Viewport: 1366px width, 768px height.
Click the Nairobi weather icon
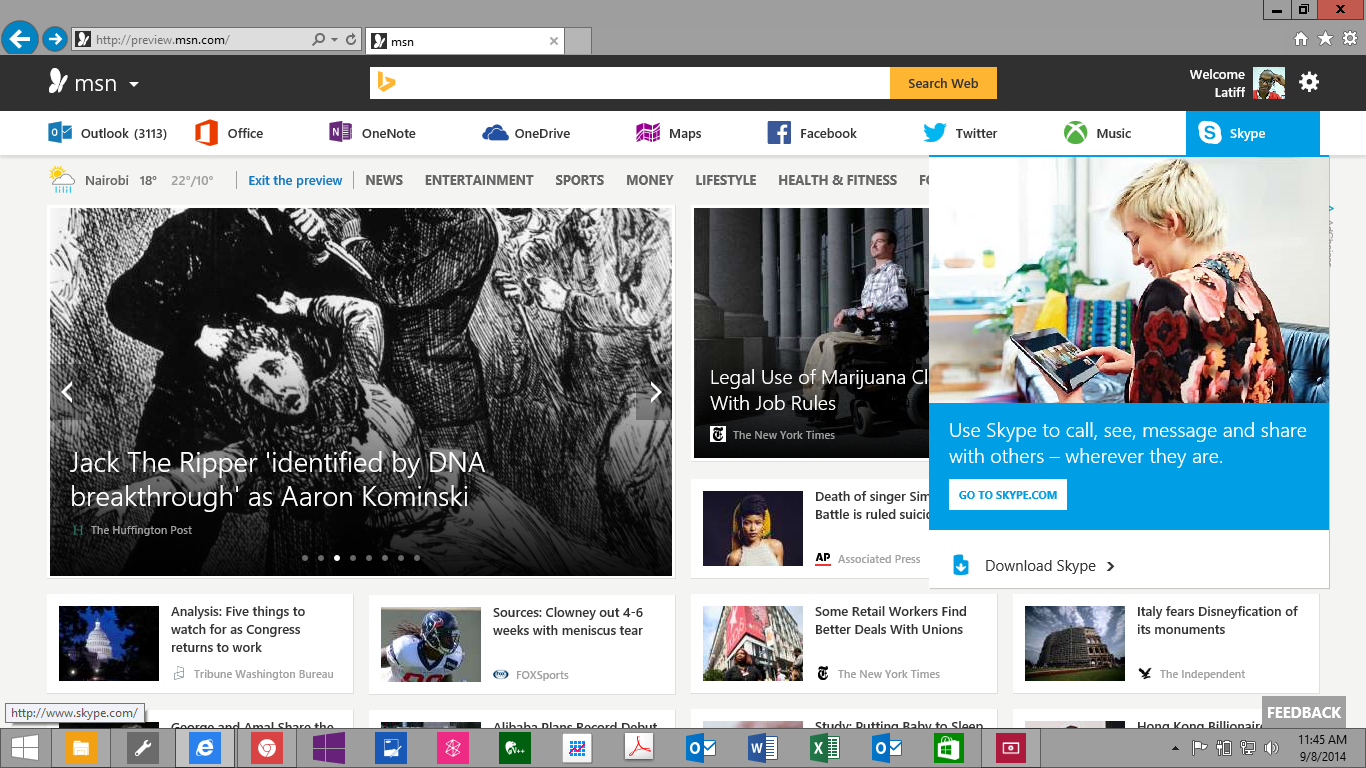click(x=62, y=180)
